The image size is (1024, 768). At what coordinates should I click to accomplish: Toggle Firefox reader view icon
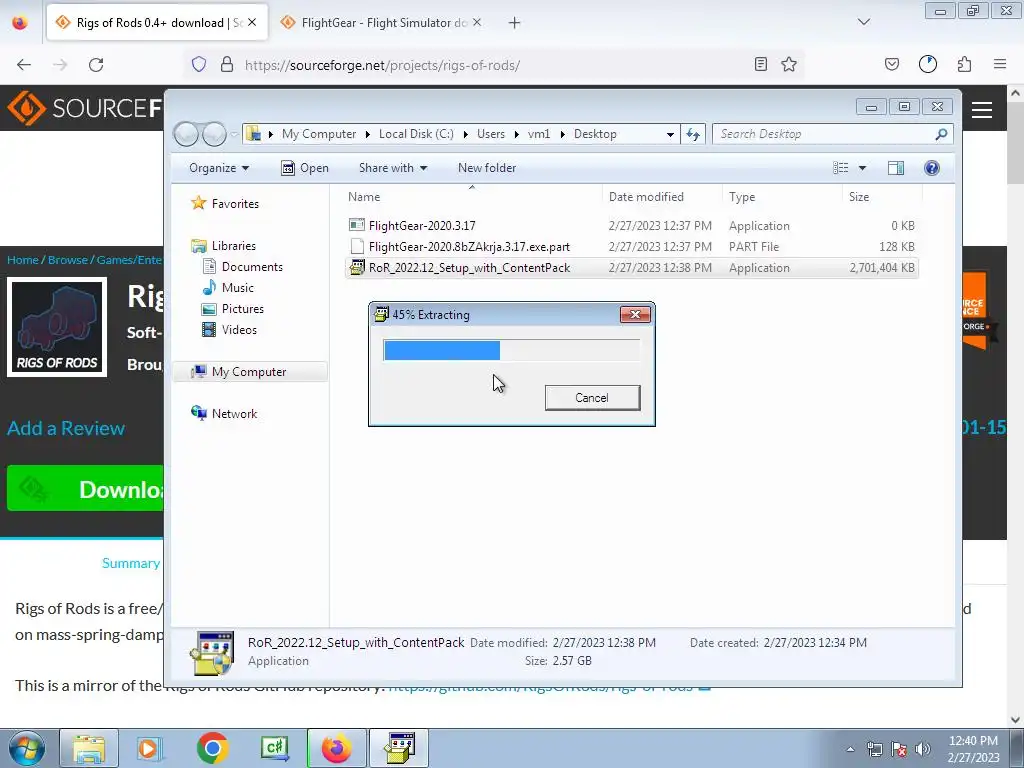[x=760, y=64]
